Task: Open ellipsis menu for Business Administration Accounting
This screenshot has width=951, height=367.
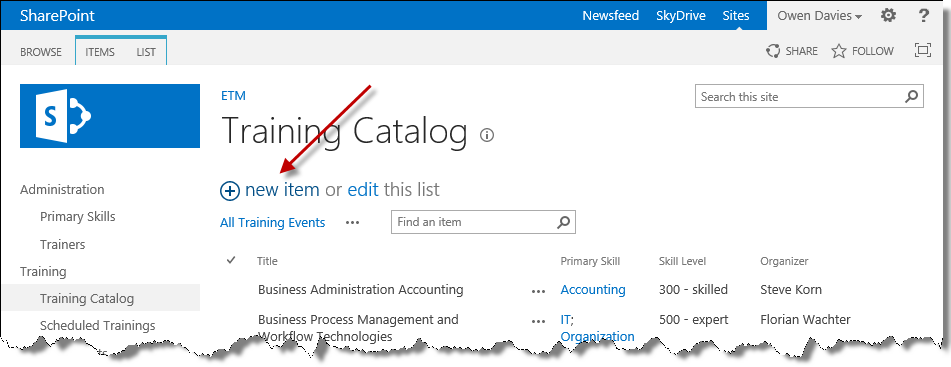Action: coord(538,291)
